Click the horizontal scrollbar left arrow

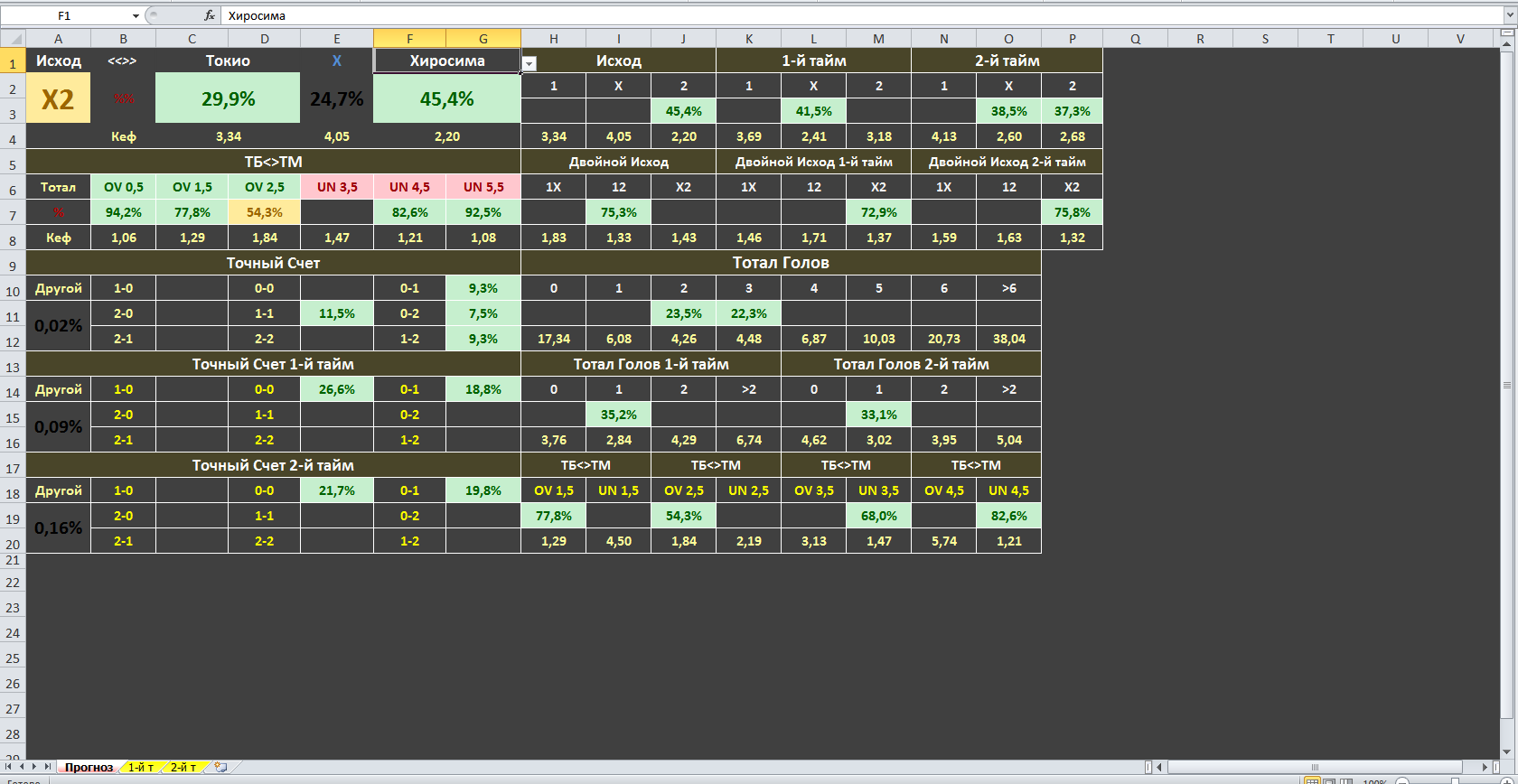tap(1160, 767)
